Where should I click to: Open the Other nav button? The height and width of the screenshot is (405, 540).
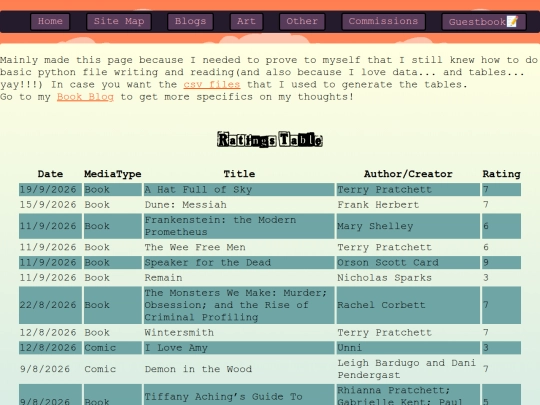pyautogui.click(x=302, y=21)
